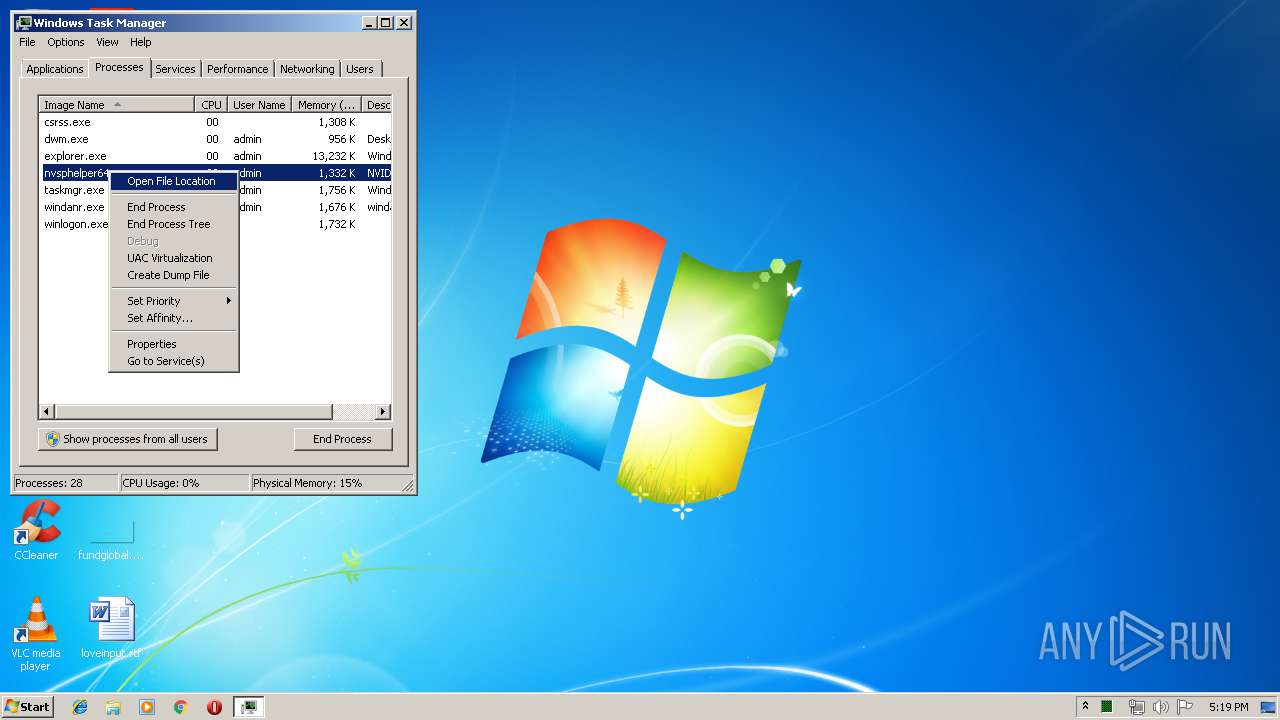Screen dimensions: 1280x720
Task: Choose Create Dump File
Action: [174, 275]
